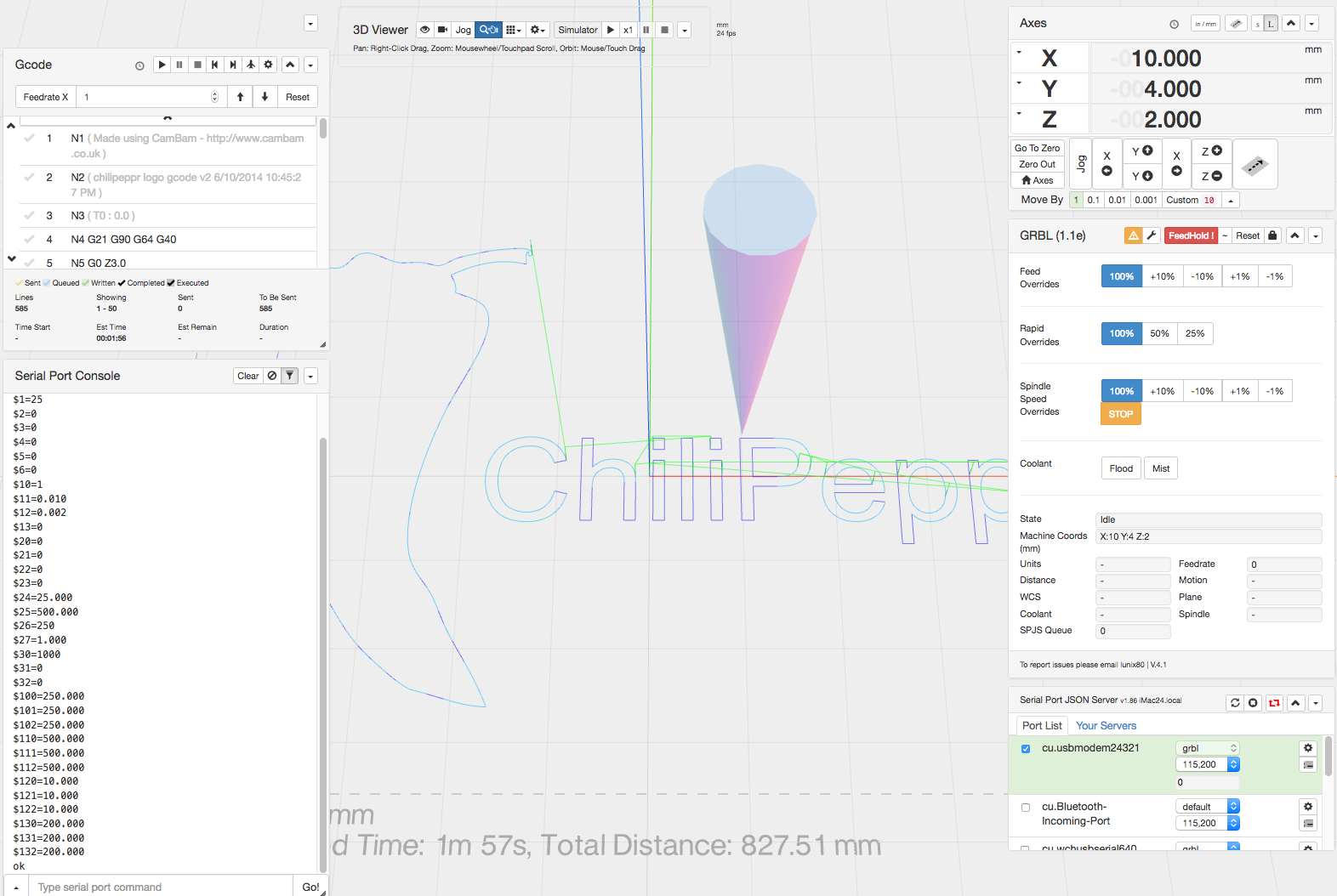Jog Y axis up with arrow
Viewport: 1337px width, 896px height.
coord(1141,151)
